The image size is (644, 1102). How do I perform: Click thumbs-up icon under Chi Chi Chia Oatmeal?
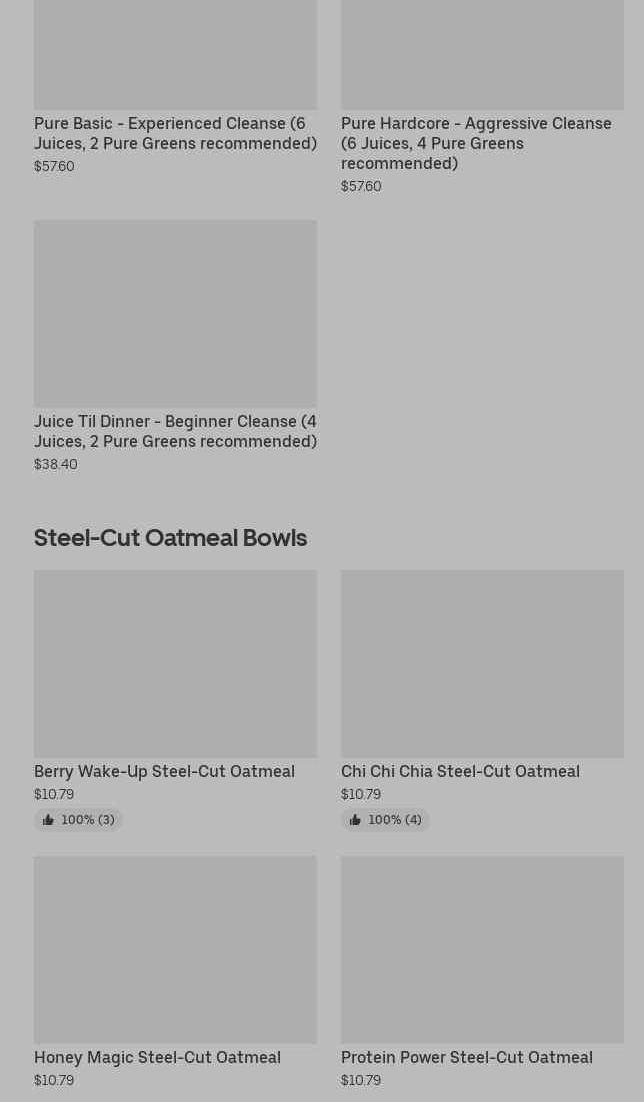point(355,820)
